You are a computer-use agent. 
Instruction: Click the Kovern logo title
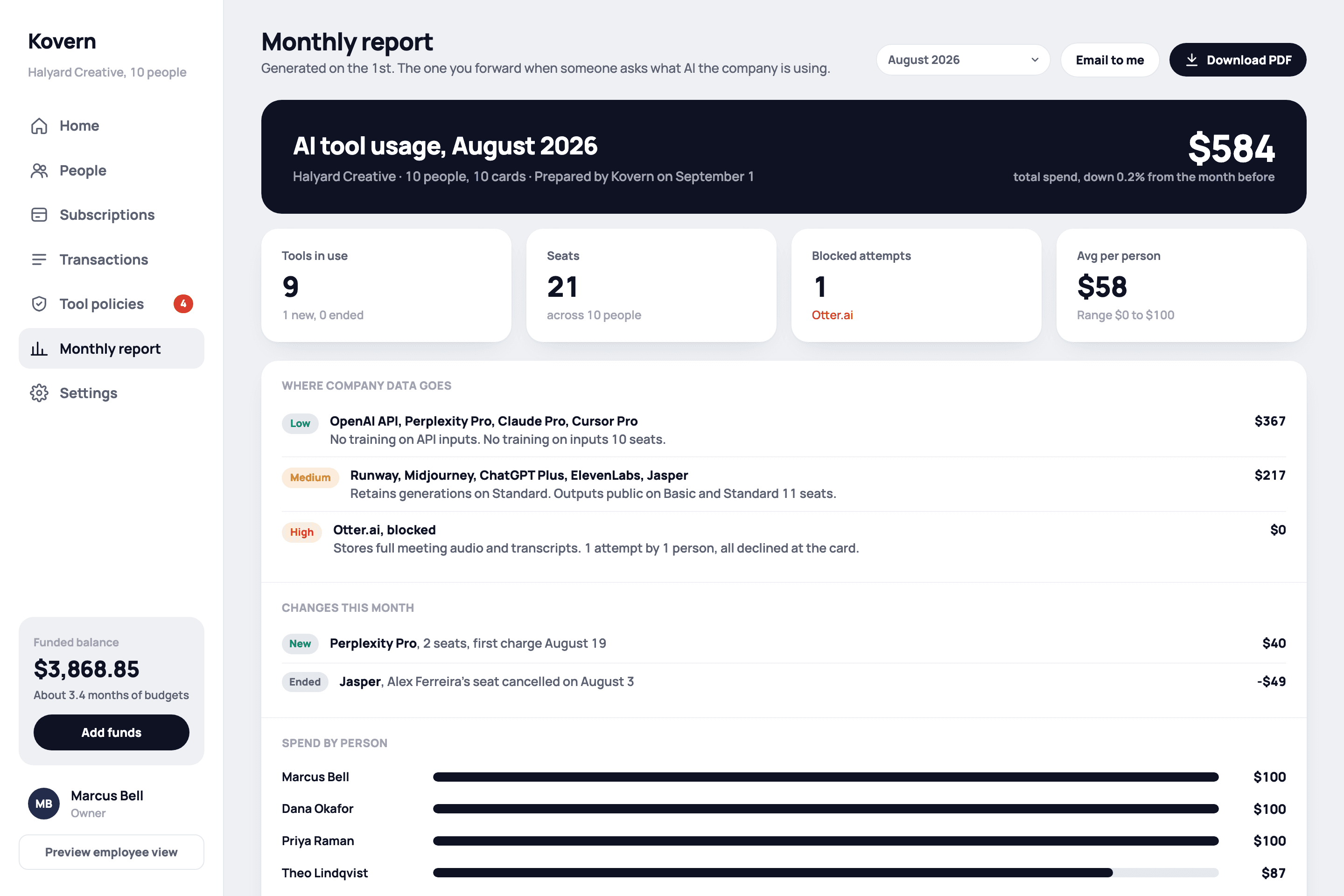click(x=62, y=41)
